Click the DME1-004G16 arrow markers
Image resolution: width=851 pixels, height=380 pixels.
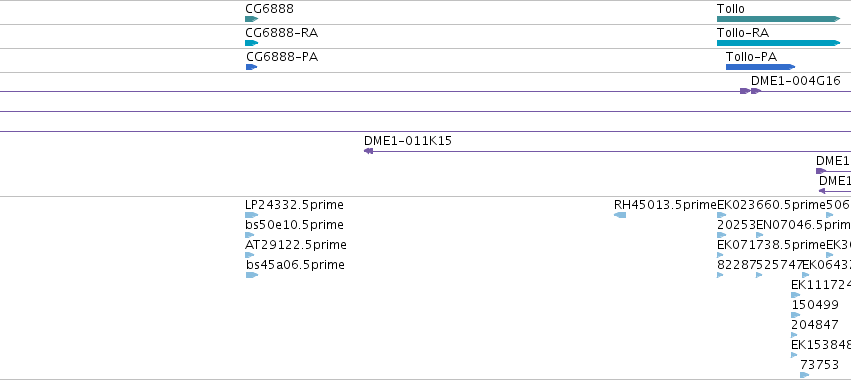(751, 91)
